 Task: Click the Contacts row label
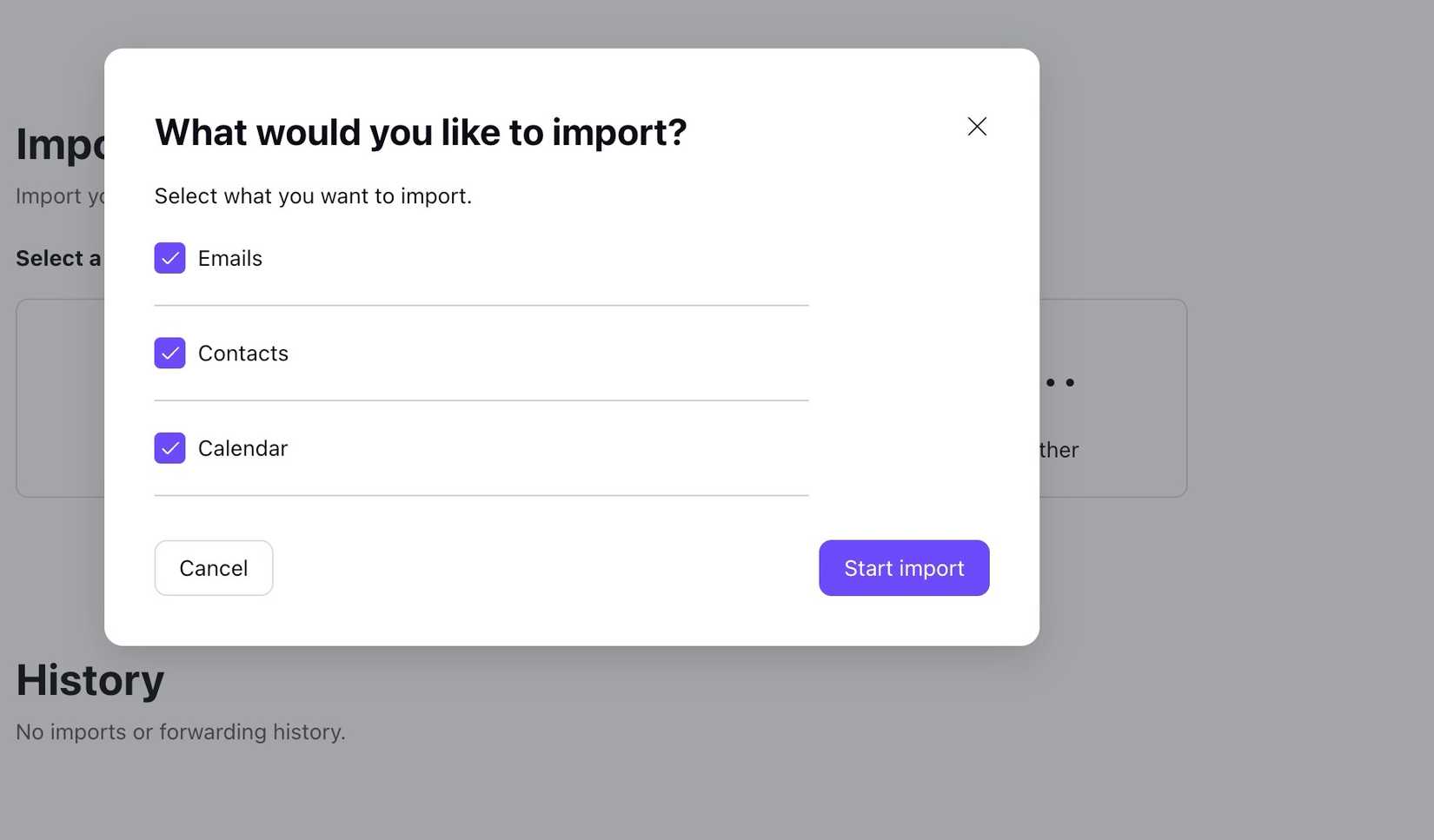point(243,353)
